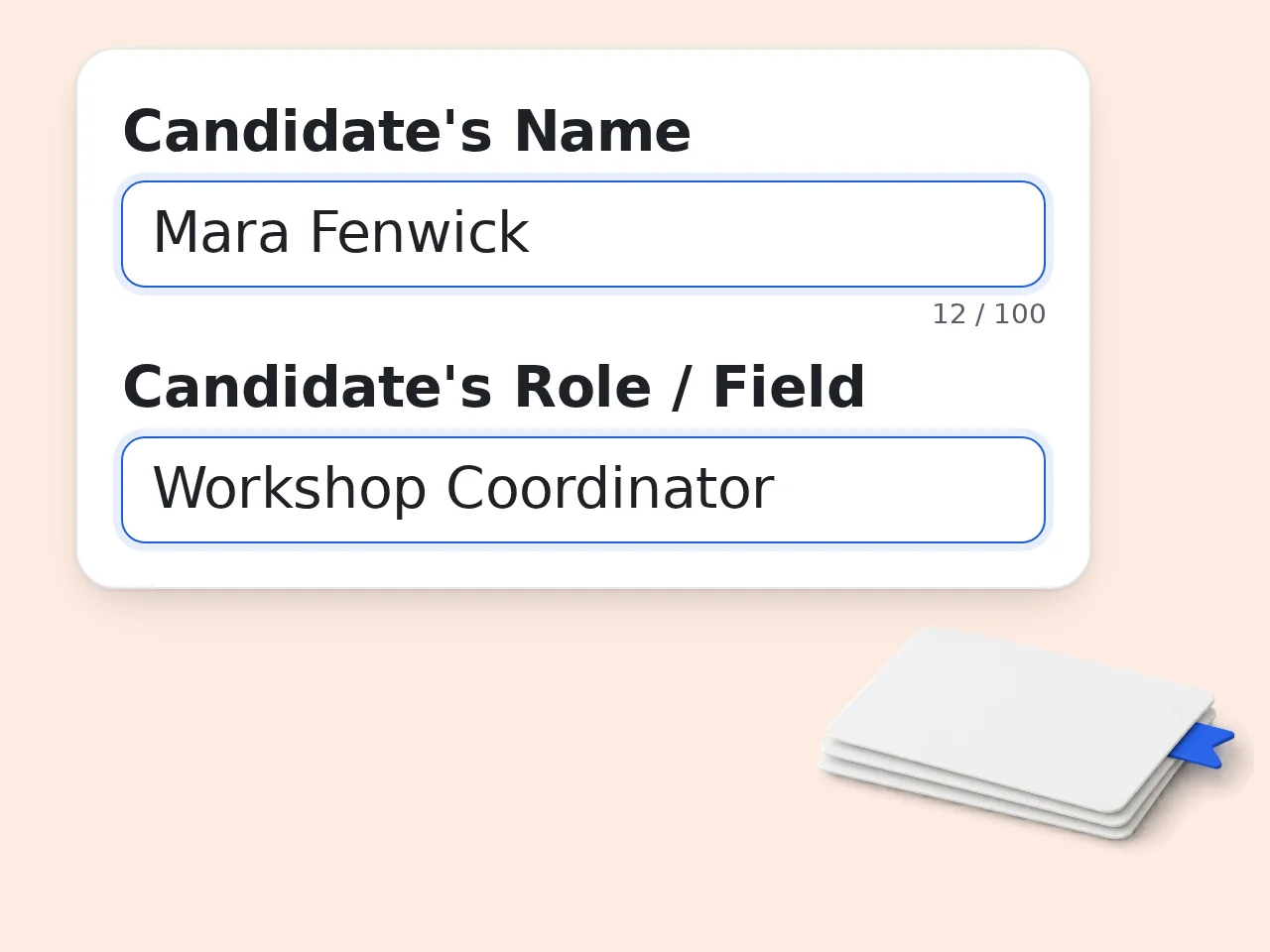Click the blue bookmark flag icon

click(x=1203, y=745)
